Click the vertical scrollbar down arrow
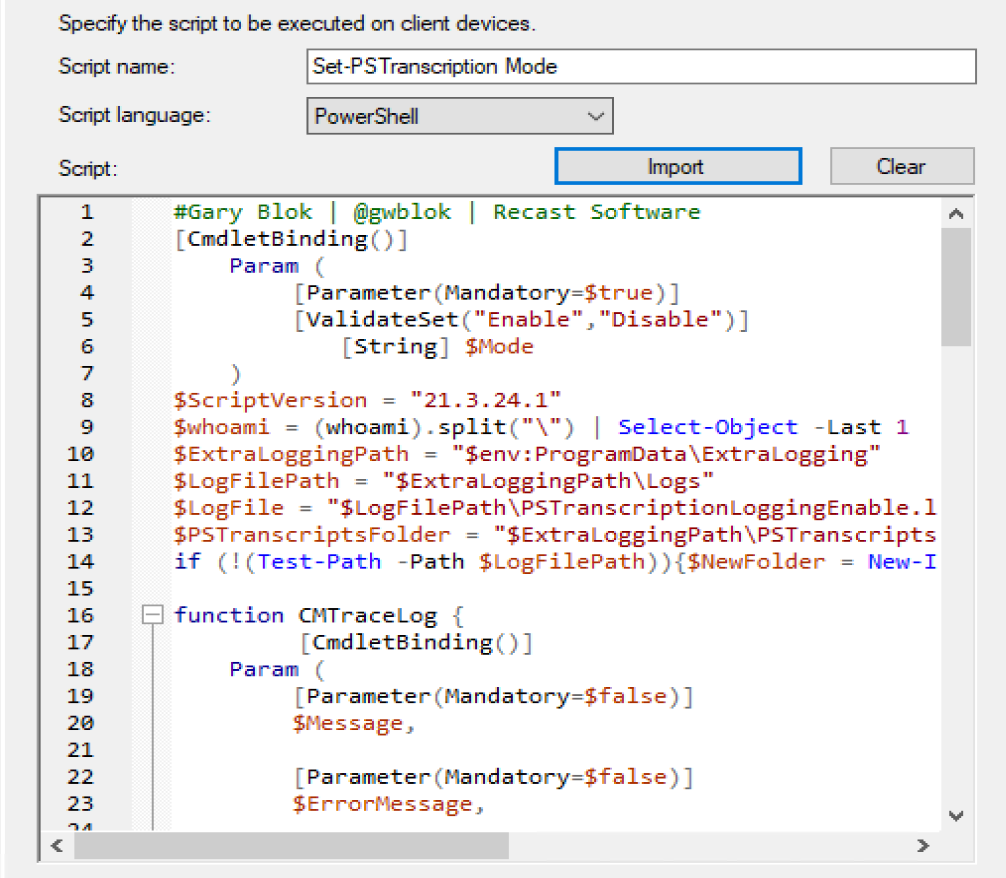Screen dimensions: 1006x878 coord(955,815)
